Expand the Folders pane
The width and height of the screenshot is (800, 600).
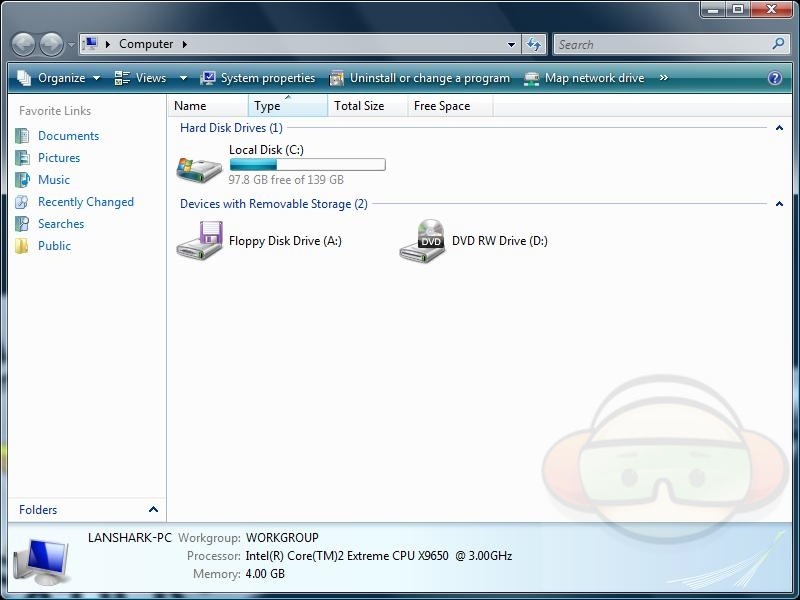[x=153, y=510]
